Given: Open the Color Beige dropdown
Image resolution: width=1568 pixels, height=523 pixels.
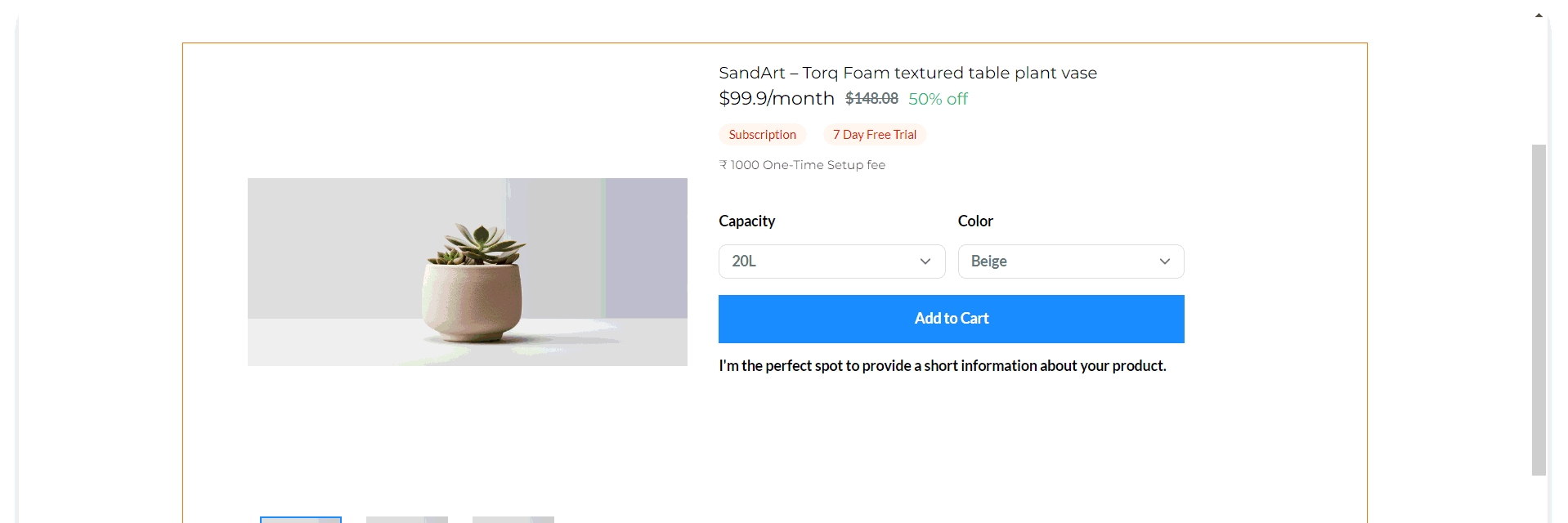Looking at the screenshot, I should (x=1070, y=261).
